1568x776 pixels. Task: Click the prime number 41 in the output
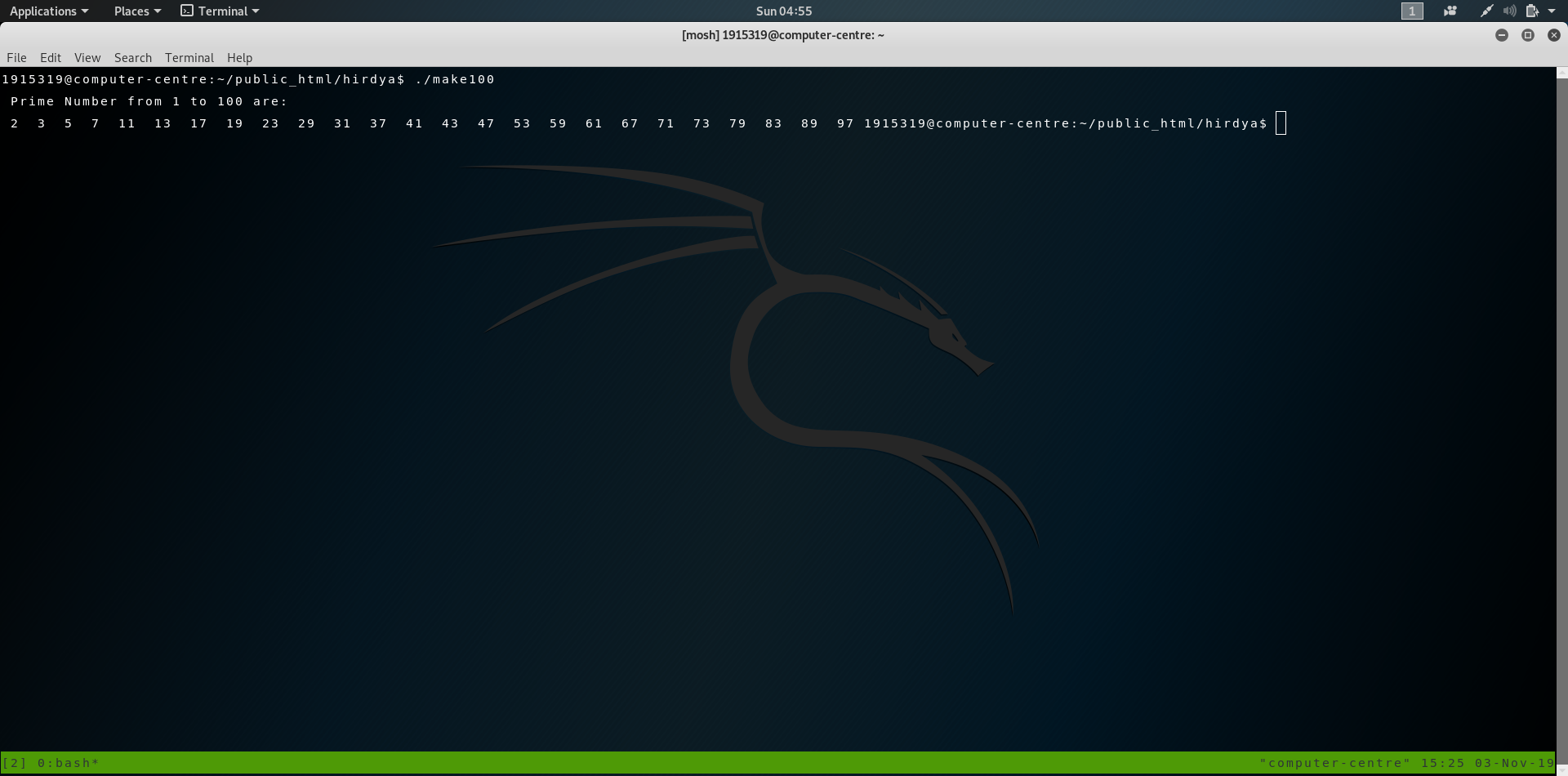[x=414, y=123]
